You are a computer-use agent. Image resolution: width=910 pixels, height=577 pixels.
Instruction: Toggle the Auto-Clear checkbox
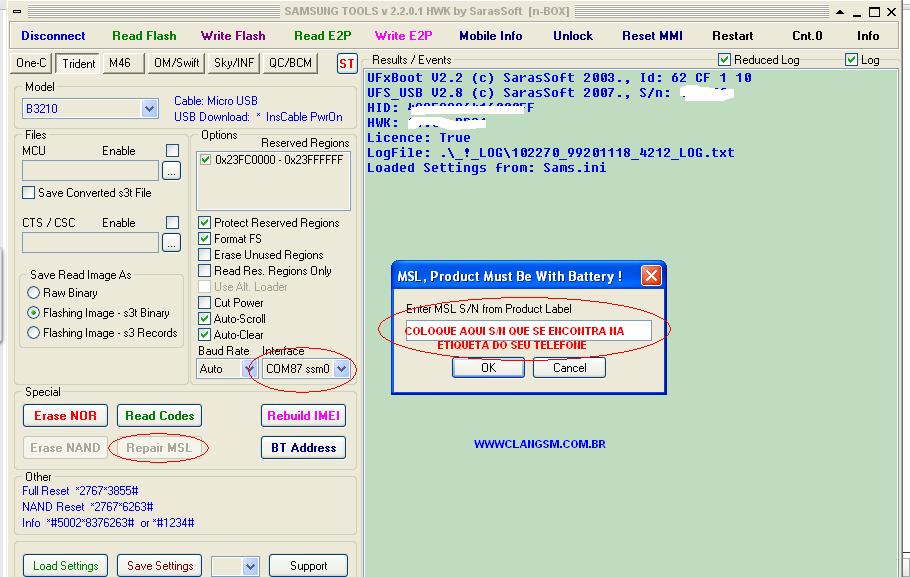coord(204,334)
